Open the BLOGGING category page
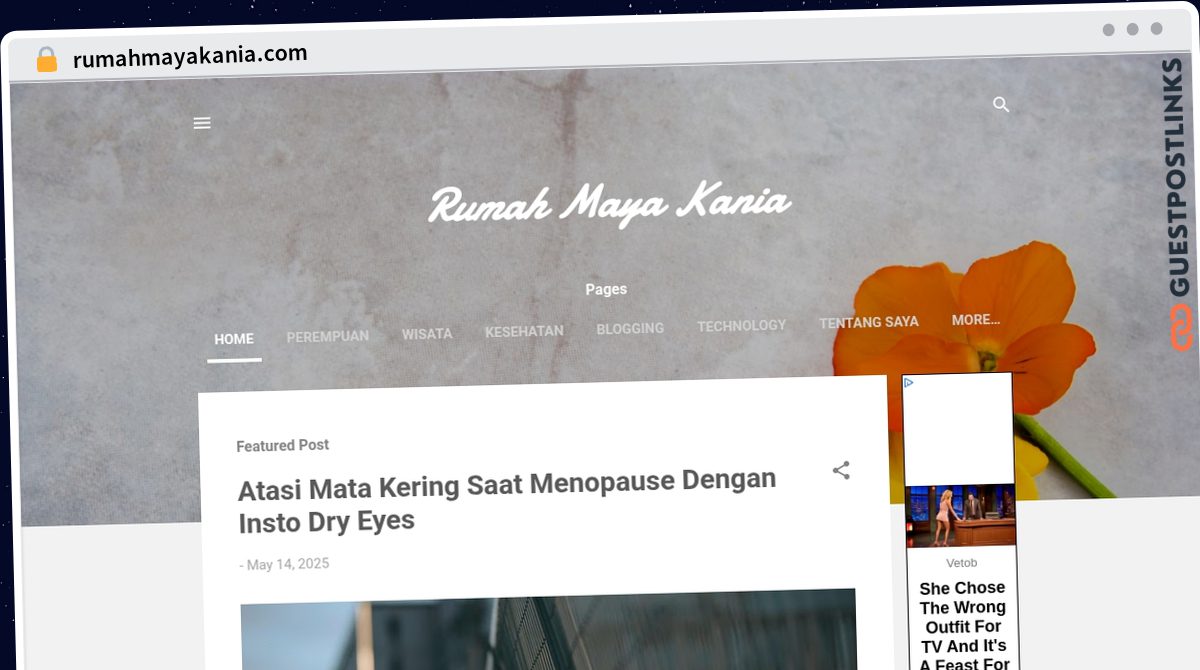Screen dimensions: 1200x670 click(630, 328)
